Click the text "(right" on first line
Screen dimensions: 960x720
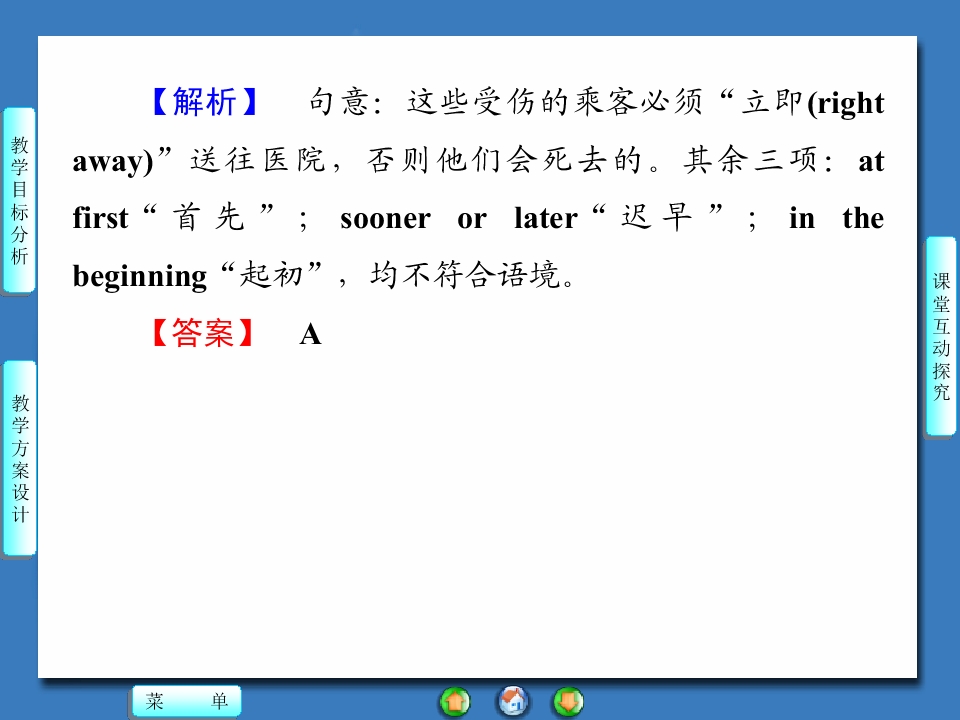click(x=846, y=103)
